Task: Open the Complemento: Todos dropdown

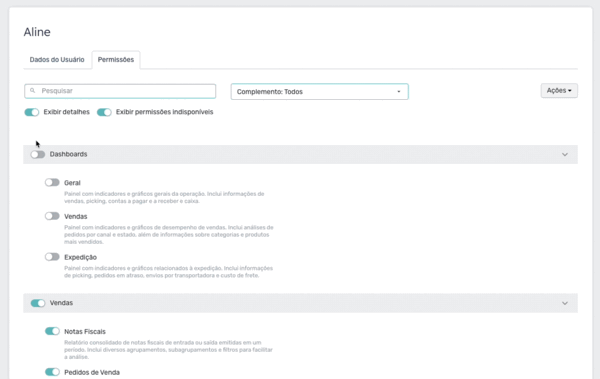Action: click(x=320, y=92)
